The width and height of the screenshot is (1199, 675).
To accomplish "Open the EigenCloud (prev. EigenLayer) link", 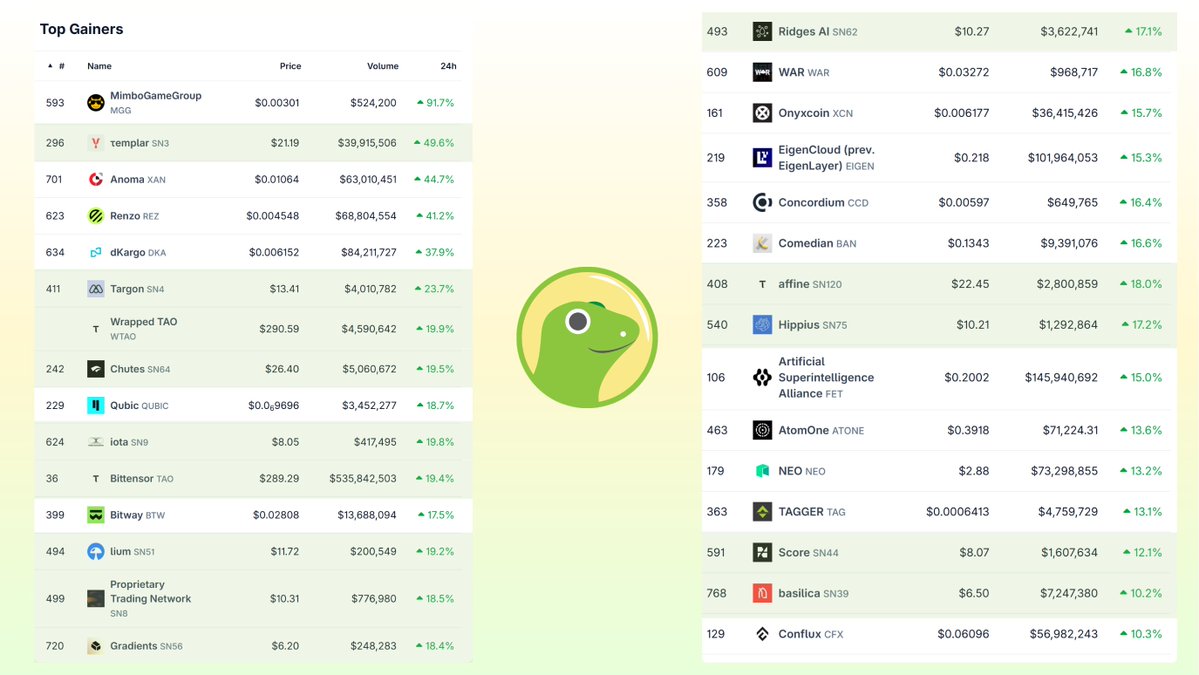I will [x=826, y=157].
